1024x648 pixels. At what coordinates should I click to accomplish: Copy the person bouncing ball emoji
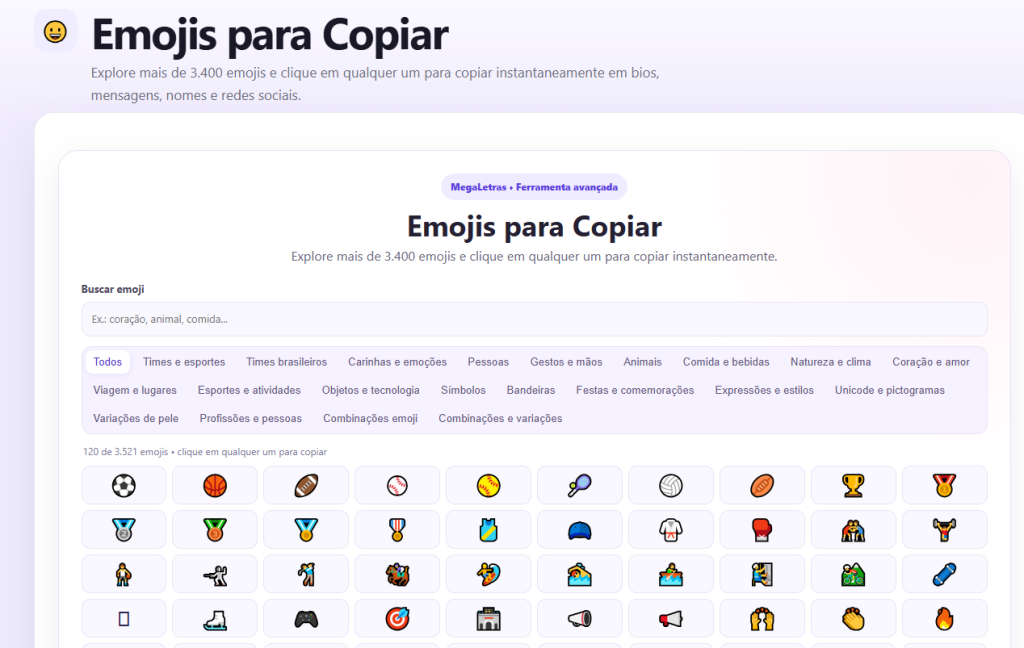tap(123, 574)
